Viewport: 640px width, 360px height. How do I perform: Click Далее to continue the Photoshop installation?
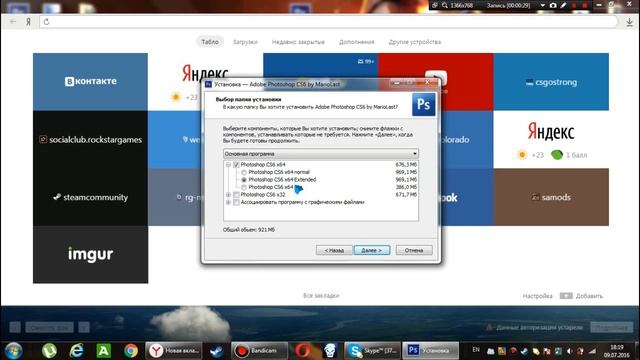(372, 250)
